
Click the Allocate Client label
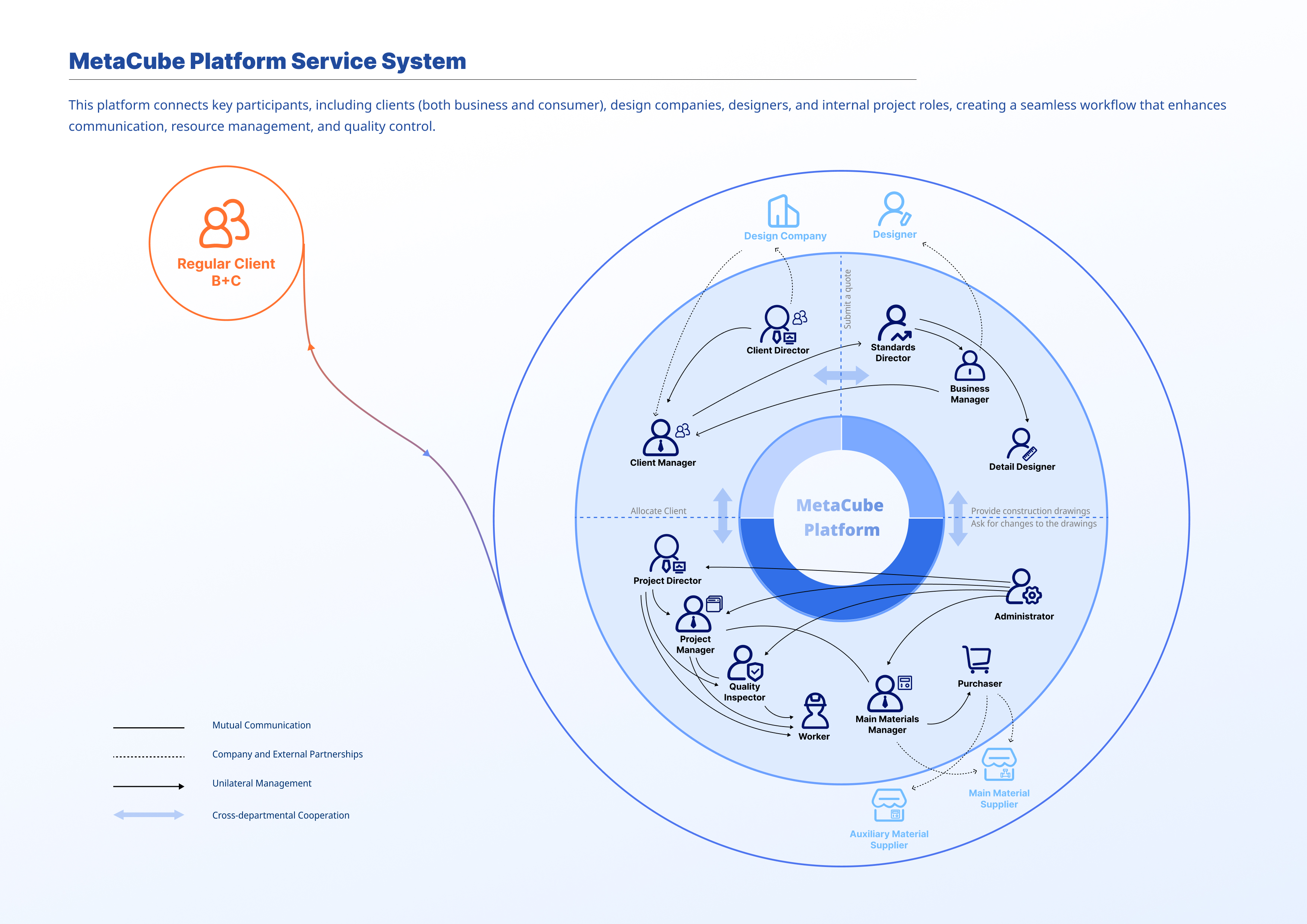pos(658,511)
